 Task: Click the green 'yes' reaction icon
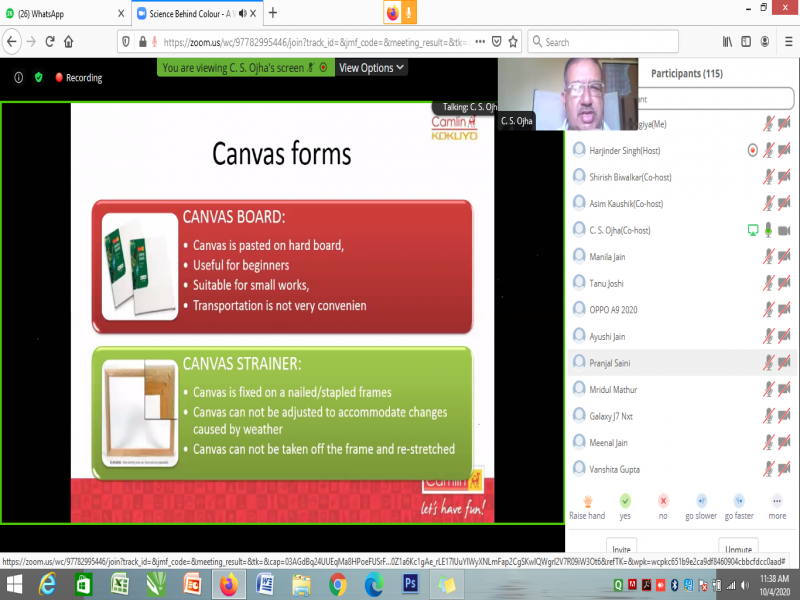coord(625,500)
